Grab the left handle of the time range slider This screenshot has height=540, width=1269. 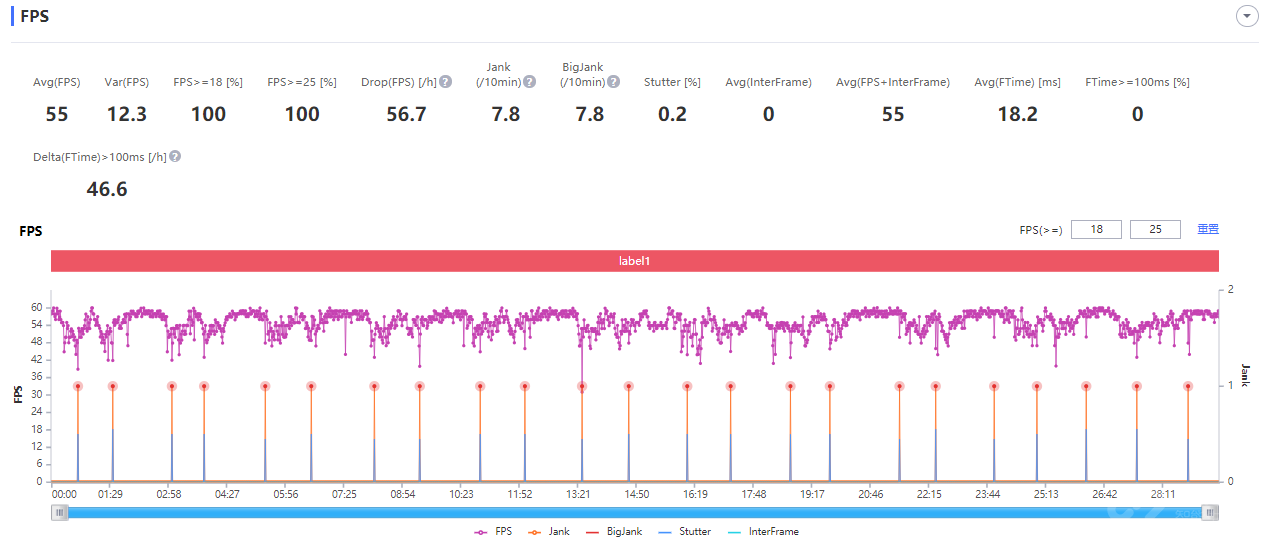pos(60,512)
